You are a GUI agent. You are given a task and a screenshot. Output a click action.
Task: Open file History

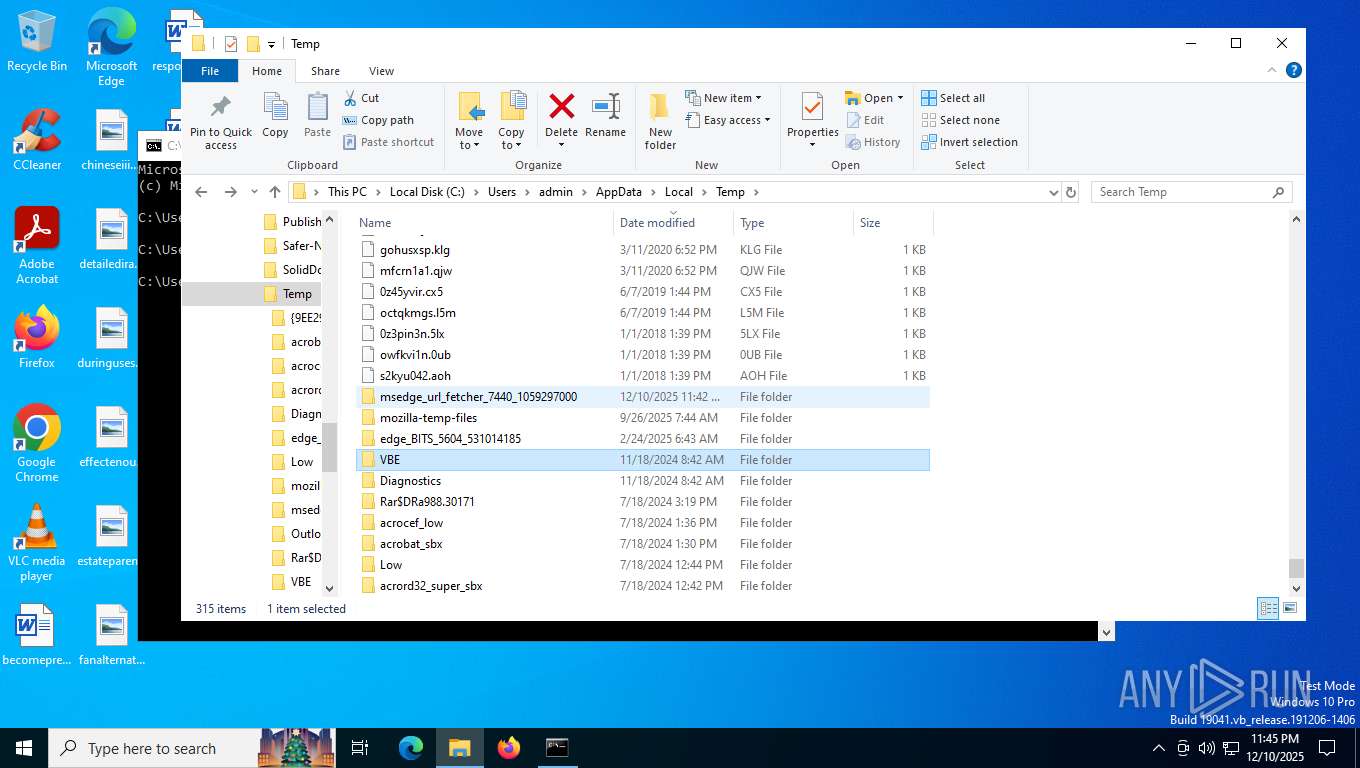click(x=873, y=142)
